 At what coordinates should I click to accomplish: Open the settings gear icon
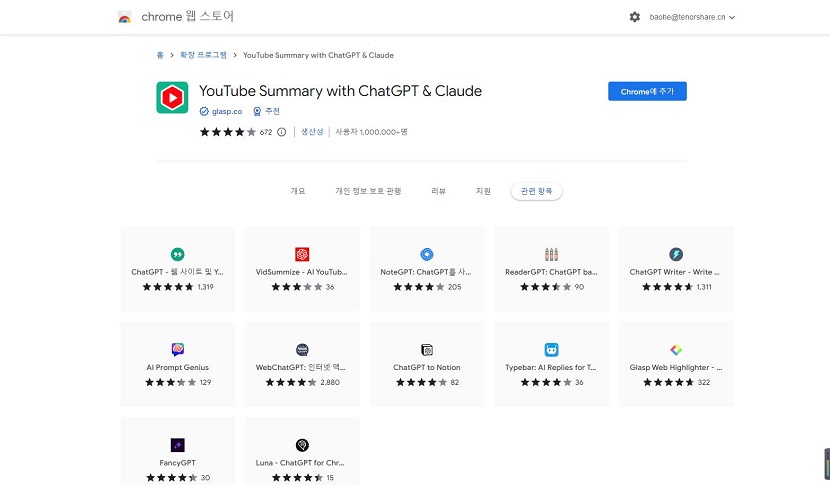(635, 17)
